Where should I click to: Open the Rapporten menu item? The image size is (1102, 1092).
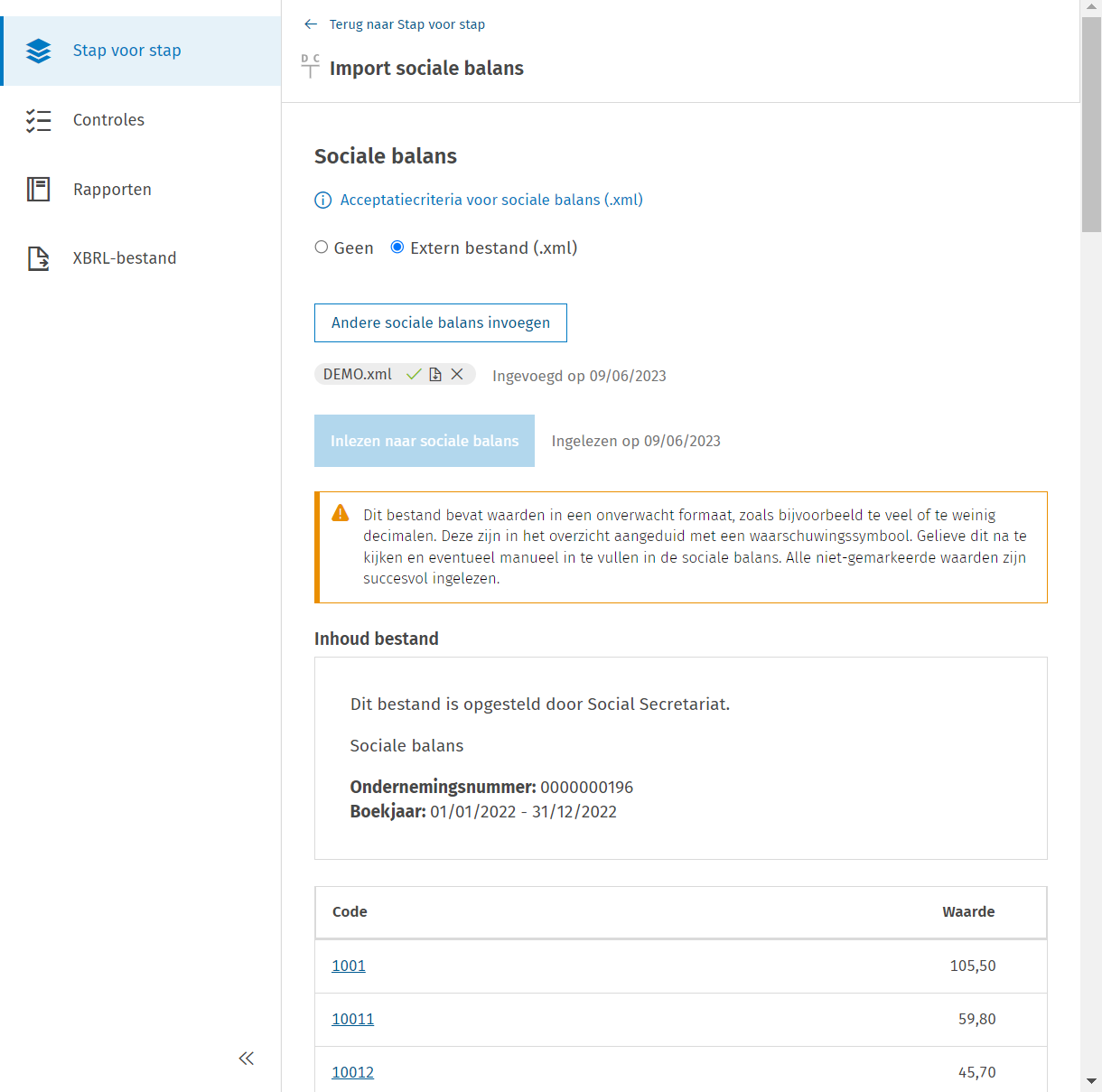[112, 189]
